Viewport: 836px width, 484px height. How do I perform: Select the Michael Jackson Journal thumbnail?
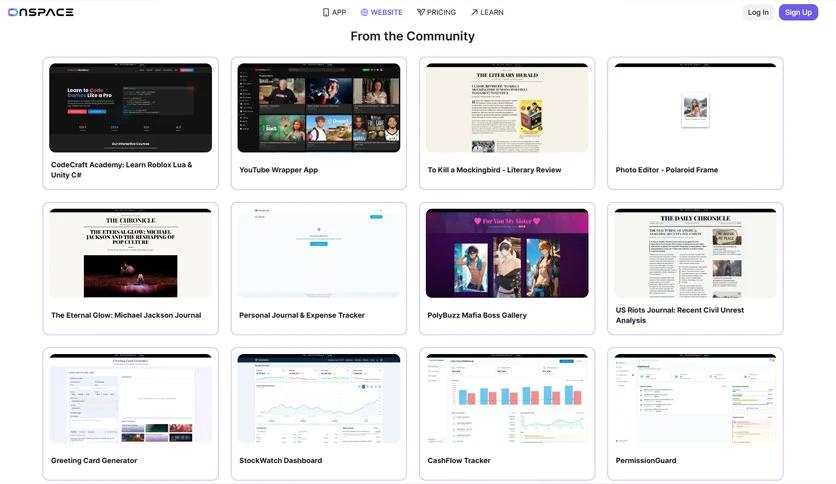pyautogui.click(x=130, y=253)
